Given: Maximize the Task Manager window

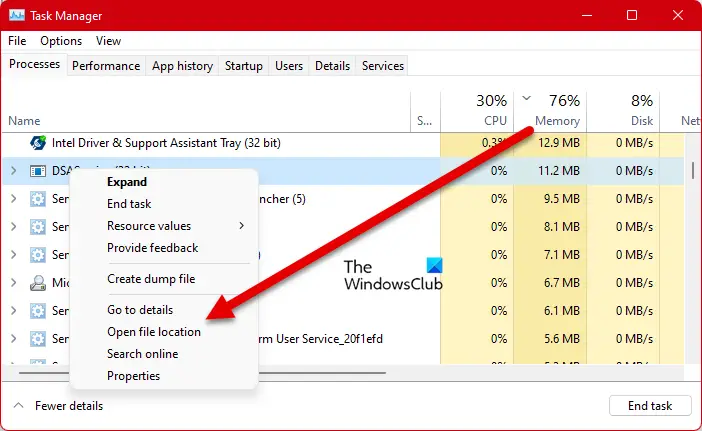Looking at the screenshot, I should point(632,15).
